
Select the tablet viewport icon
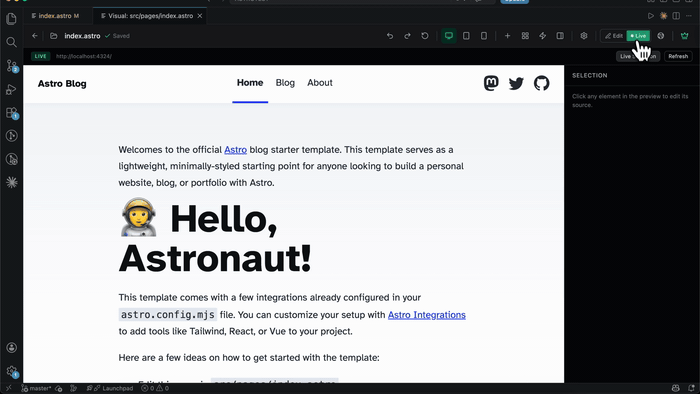pyautogui.click(x=466, y=36)
